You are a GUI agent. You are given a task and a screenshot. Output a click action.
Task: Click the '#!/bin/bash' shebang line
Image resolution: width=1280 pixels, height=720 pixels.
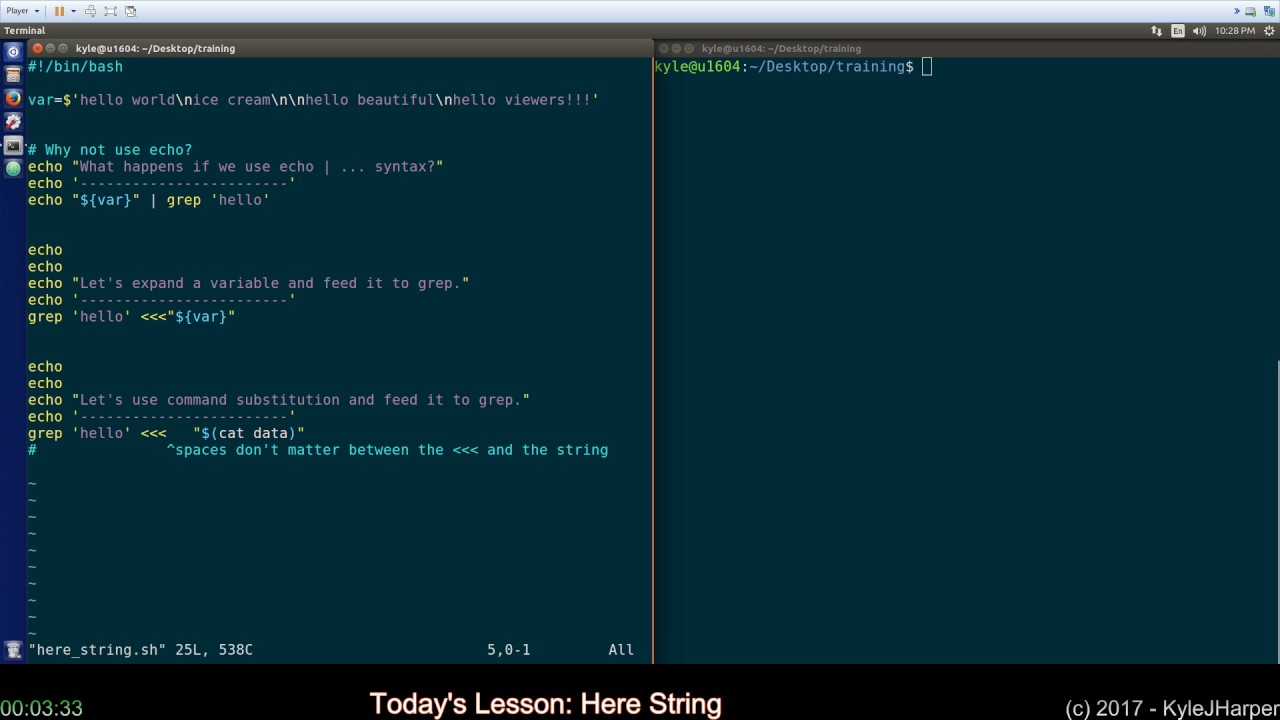[75, 66]
